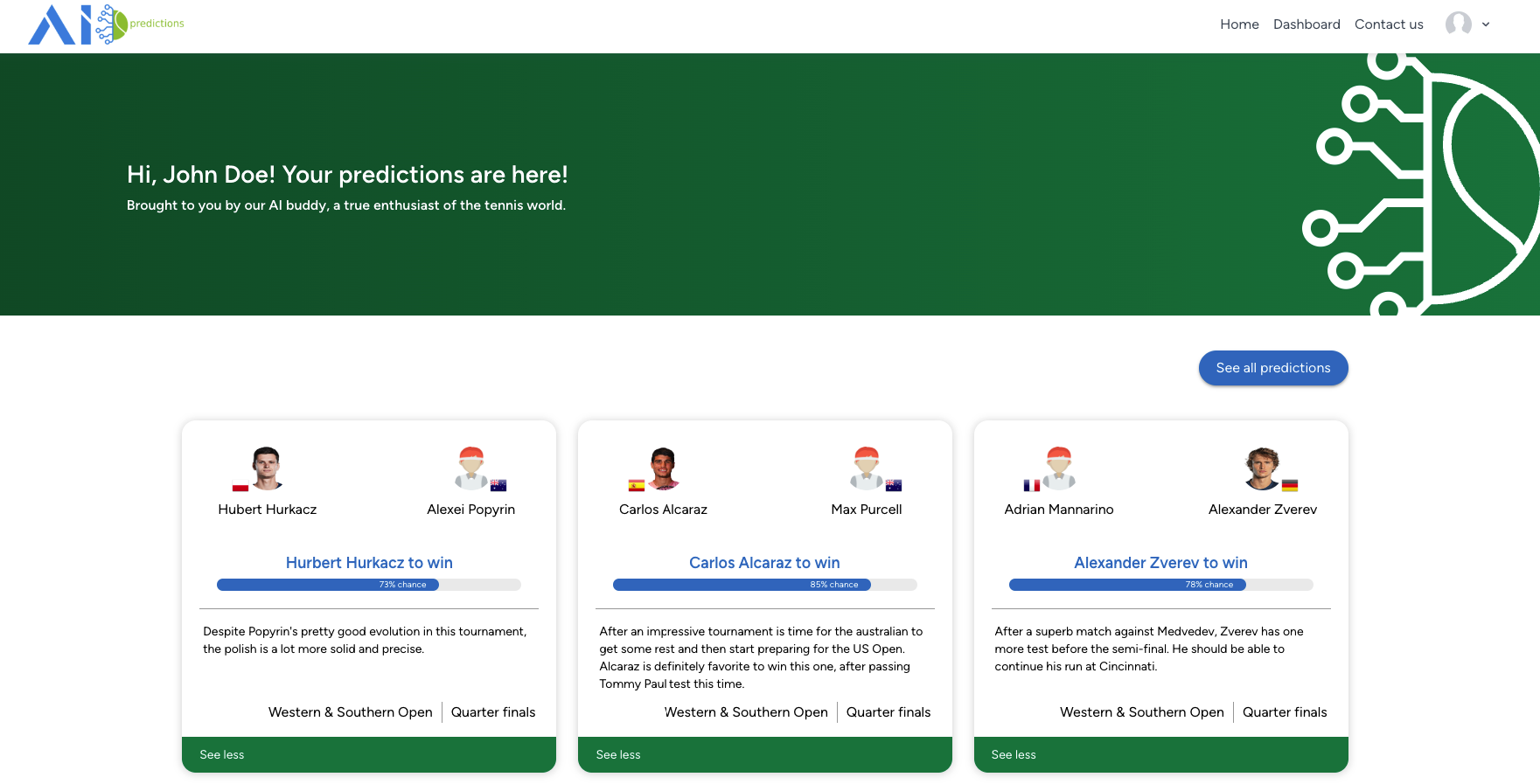The image size is (1540, 784).
Task: Click the See all predictions button
Action: [x=1273, y=368]
